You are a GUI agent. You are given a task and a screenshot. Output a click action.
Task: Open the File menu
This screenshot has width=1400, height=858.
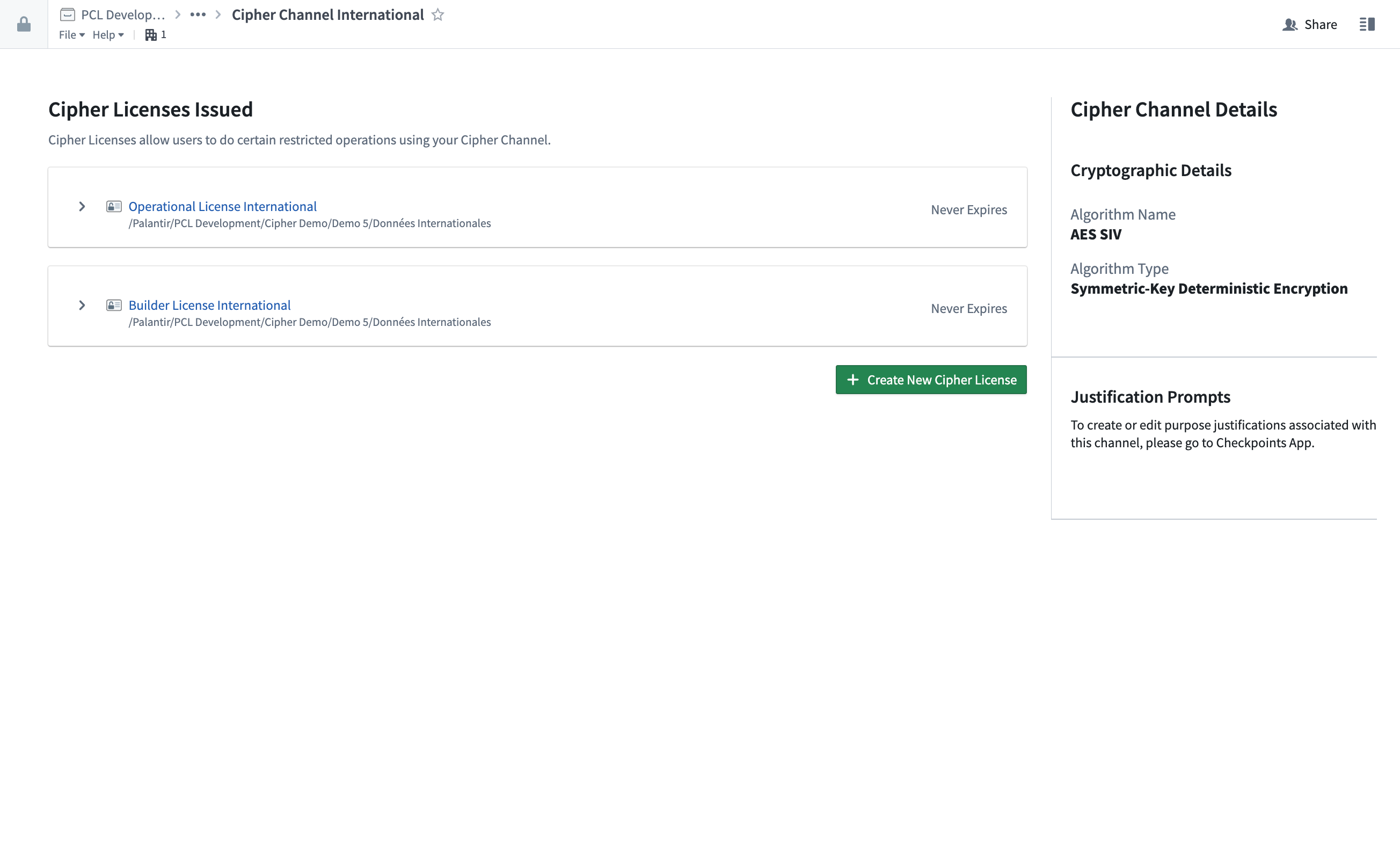pyautogui.click(x=71, y=35)
